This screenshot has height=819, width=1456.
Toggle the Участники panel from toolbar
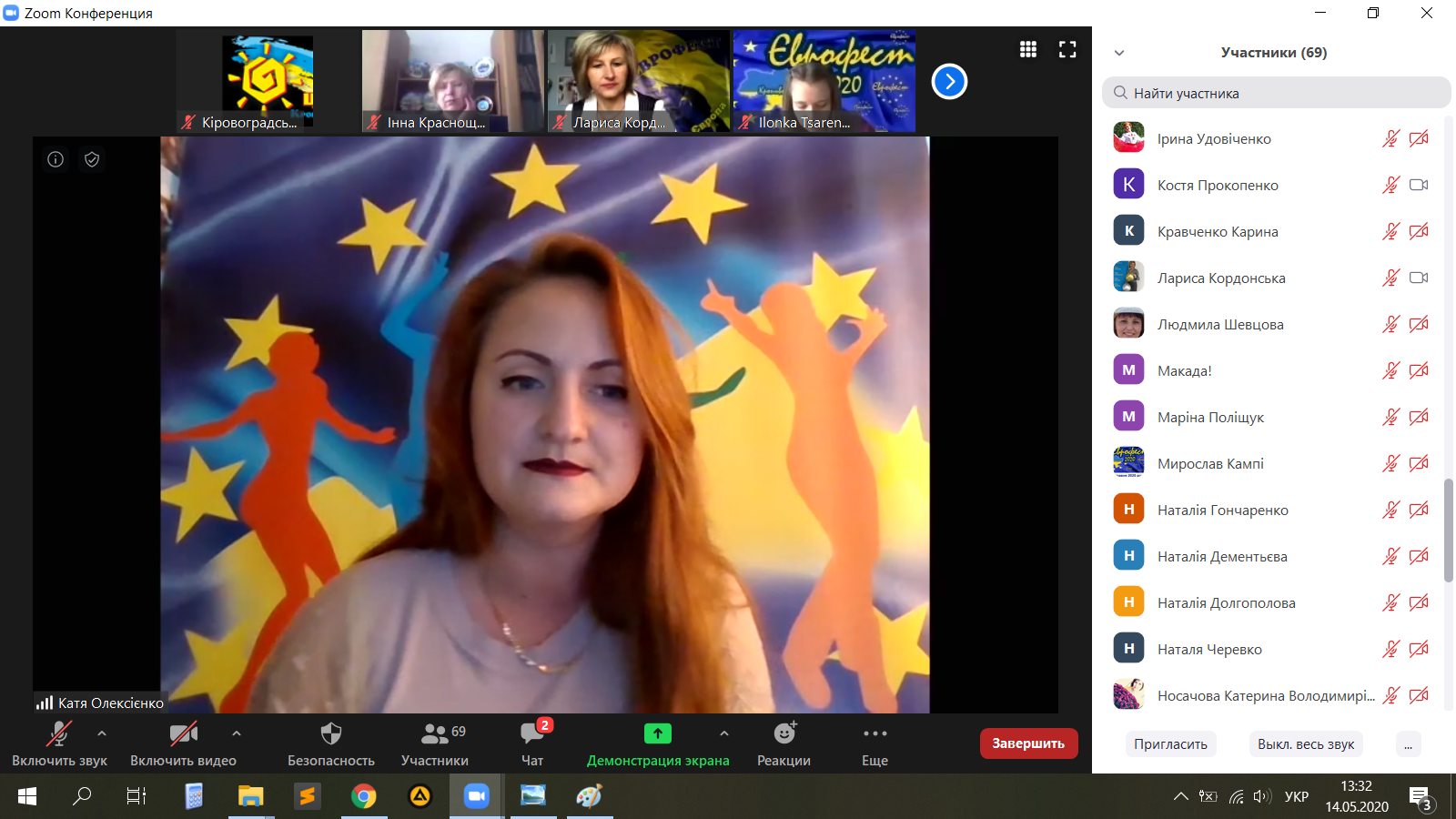click(x=435, y=743)
